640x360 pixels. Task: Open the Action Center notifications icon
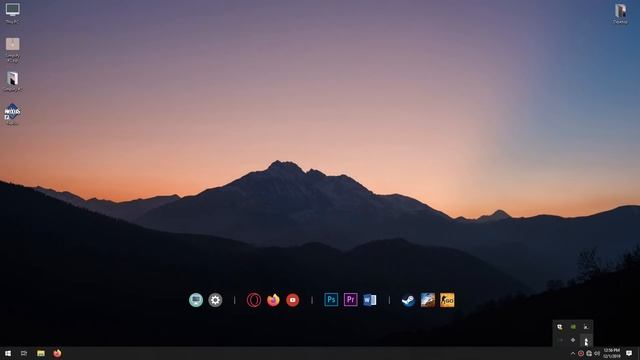pyautogui.click(x=629, y=353)
